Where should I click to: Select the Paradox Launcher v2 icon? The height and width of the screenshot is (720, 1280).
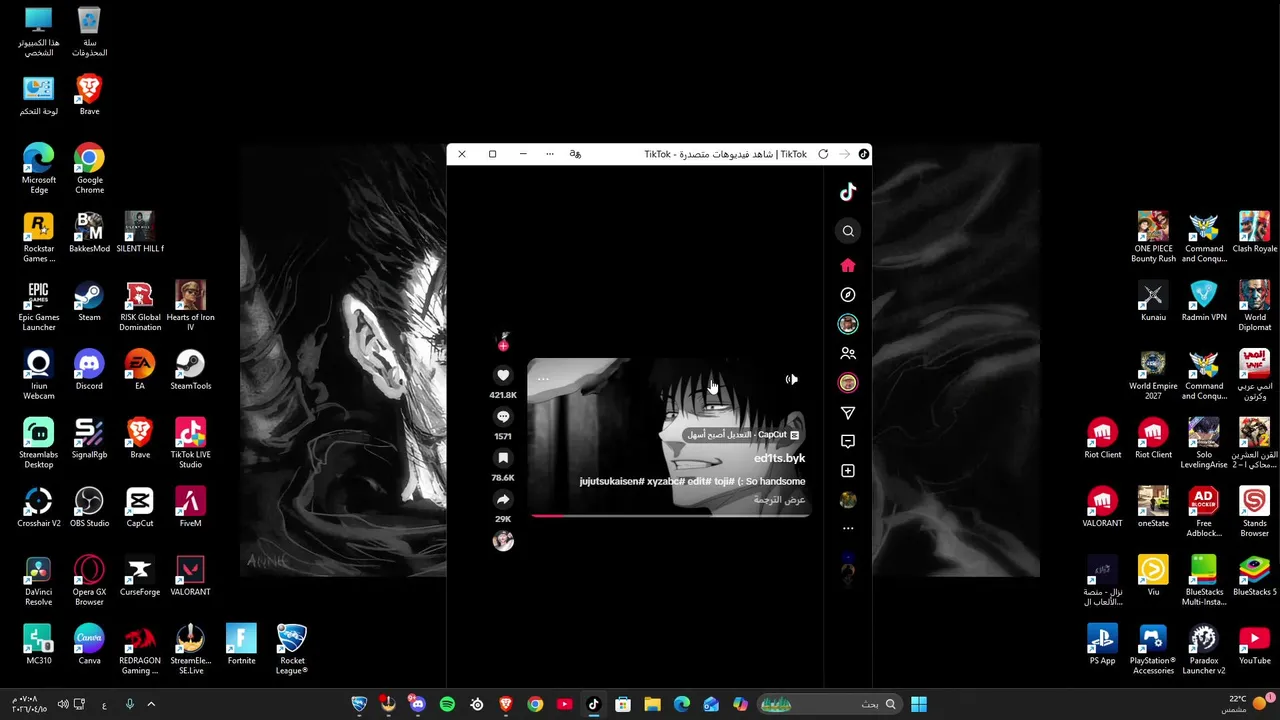point(1204,650)
